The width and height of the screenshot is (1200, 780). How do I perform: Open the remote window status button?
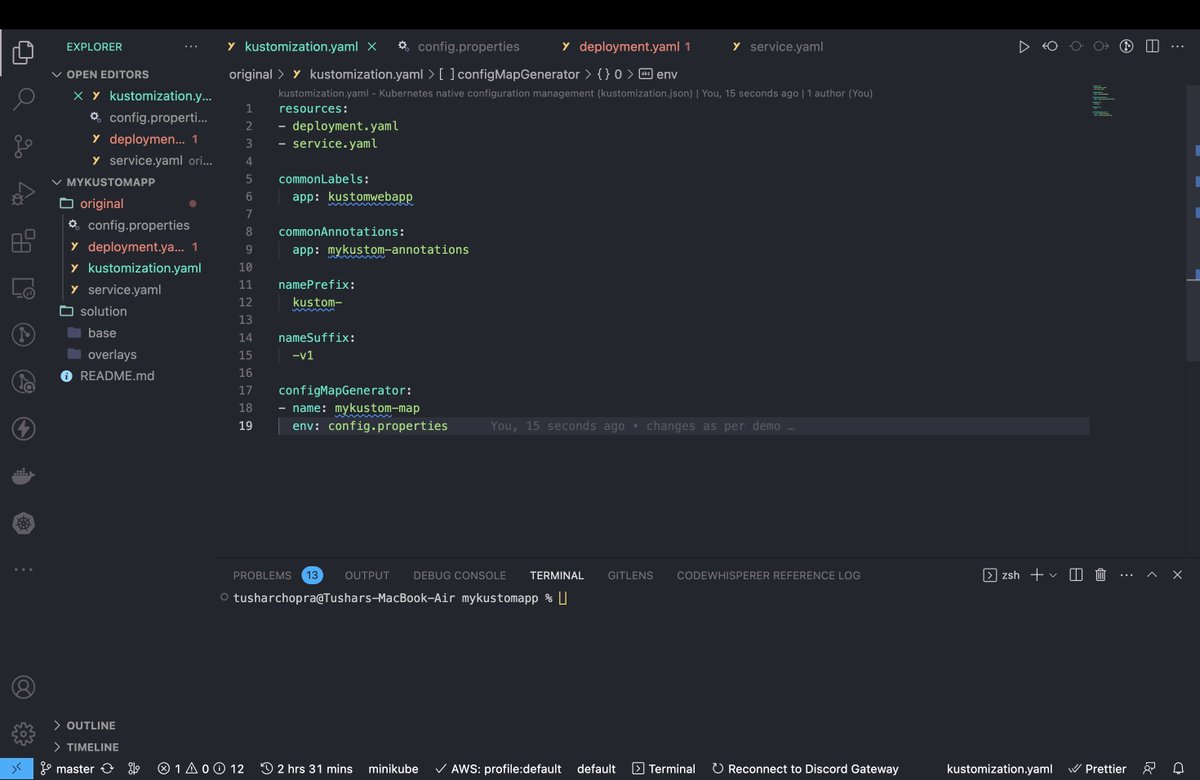coord(16,769)
